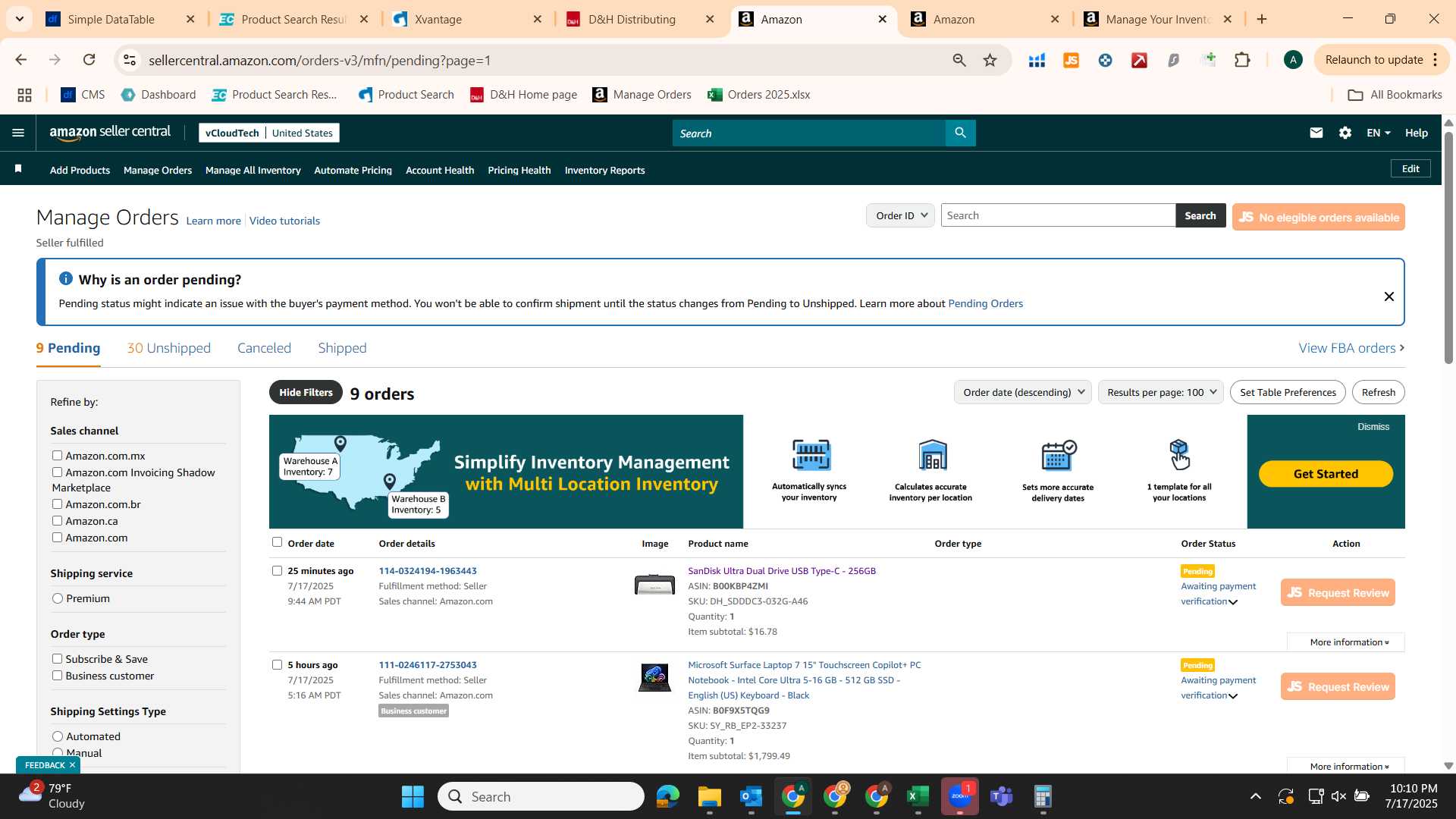Viewport: 1456px width, 819px height.
Task: Click the info icon in pending banner
Action: pyautogui.click(x=66, y=279)
